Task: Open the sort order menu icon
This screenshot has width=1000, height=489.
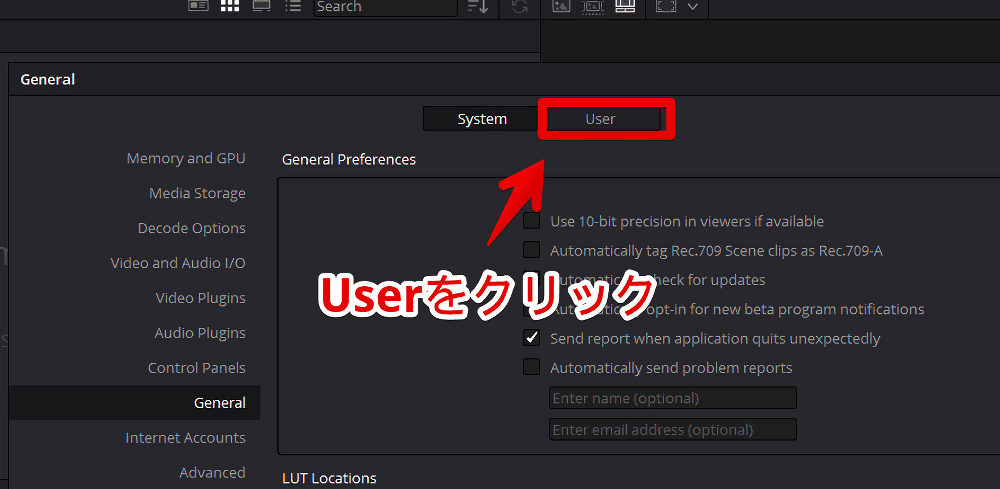Action: point(477,6)
